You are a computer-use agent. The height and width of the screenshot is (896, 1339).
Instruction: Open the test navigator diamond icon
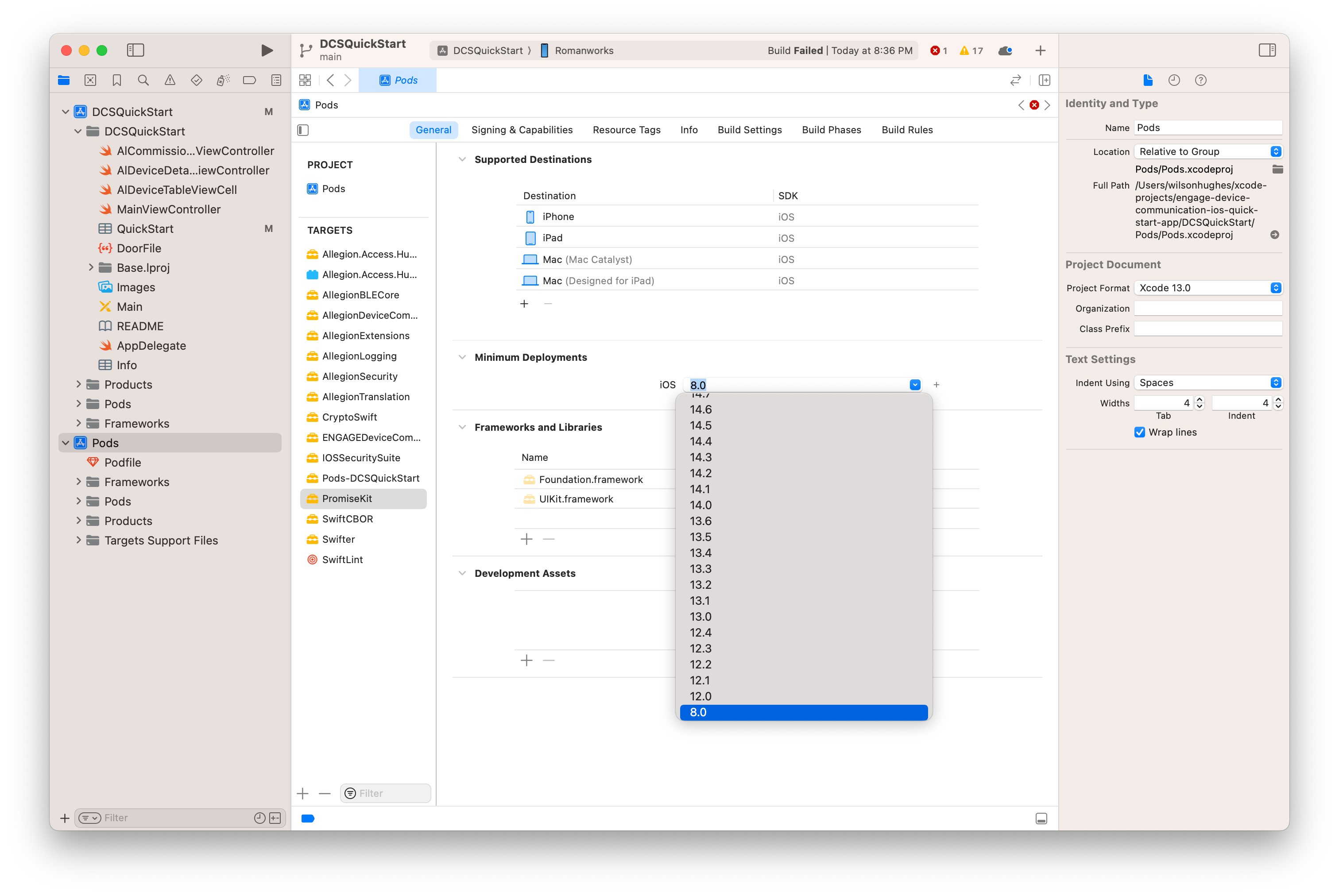coord(197,80)
